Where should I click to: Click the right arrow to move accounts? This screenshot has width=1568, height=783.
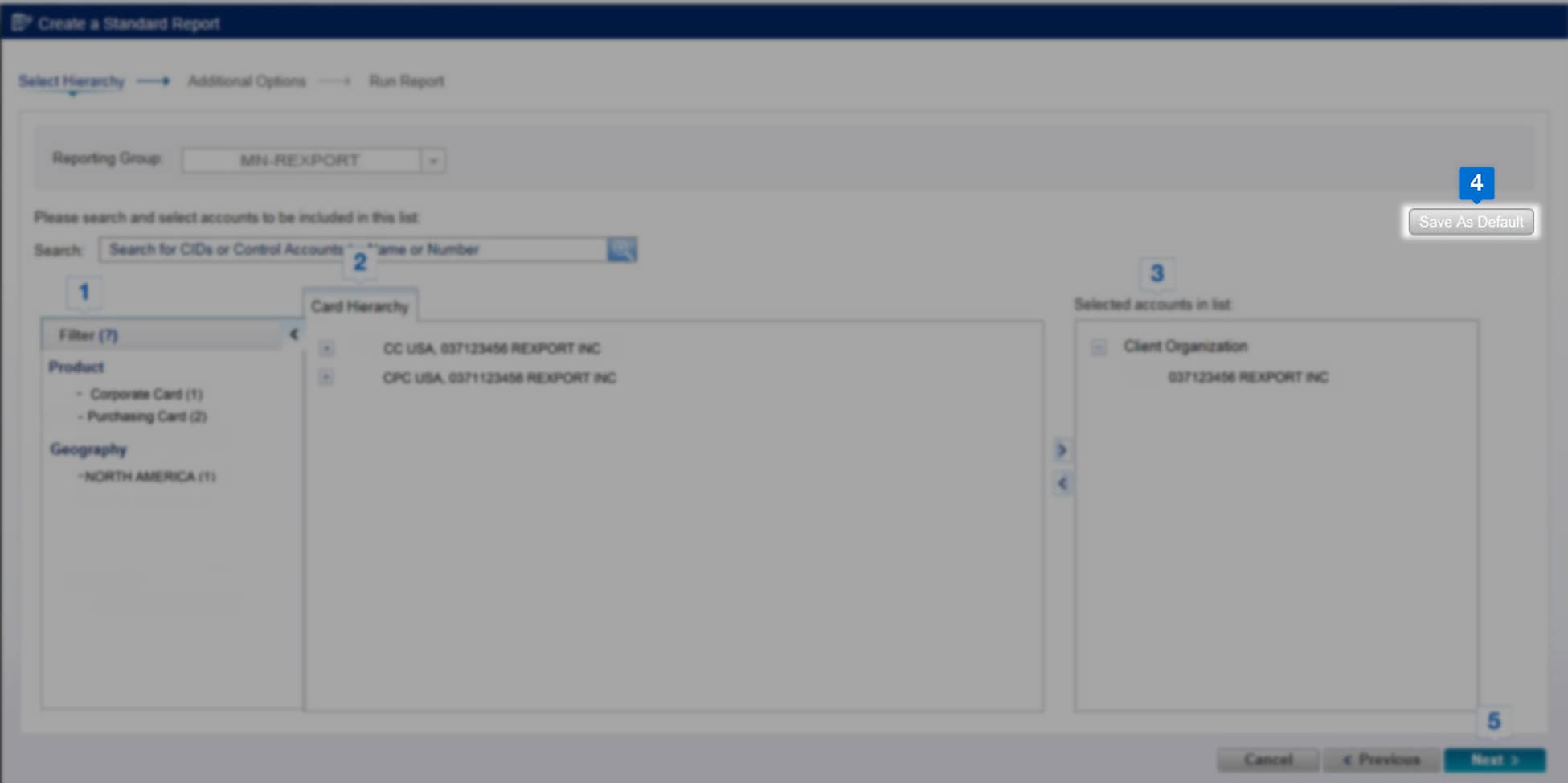tap(1062, 449)
